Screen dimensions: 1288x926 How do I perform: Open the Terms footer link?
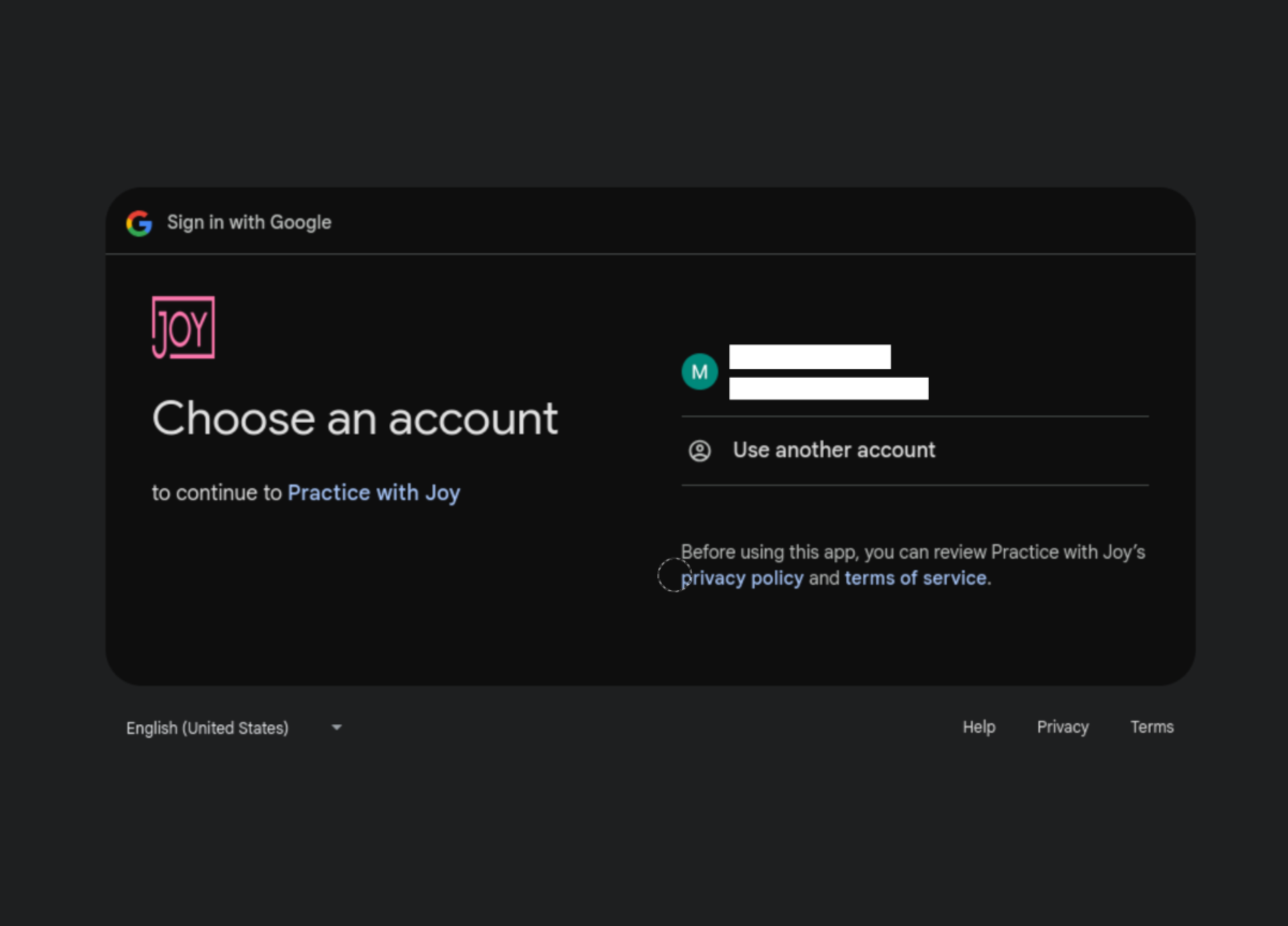[1152, 727]
